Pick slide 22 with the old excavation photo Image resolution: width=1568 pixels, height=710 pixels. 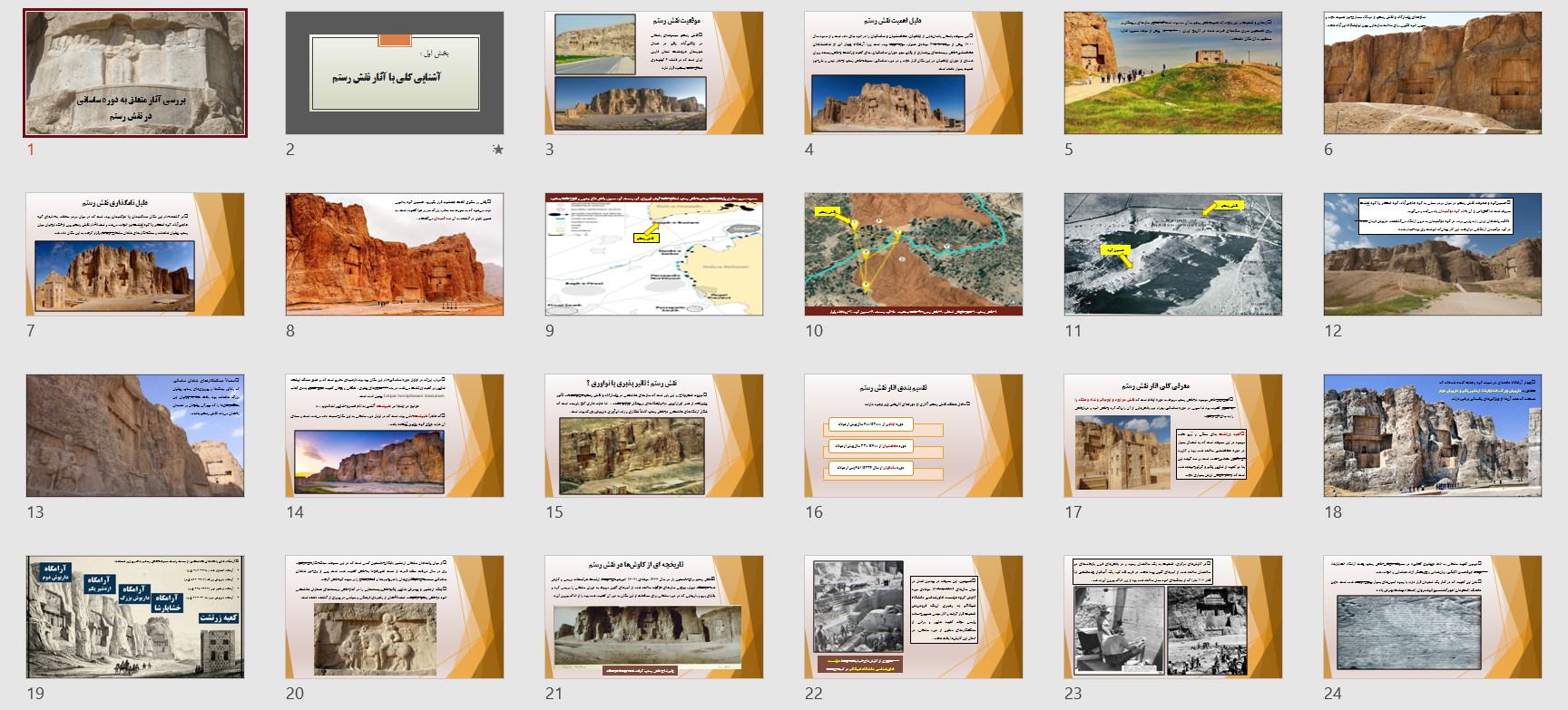pyautogui.click(x=913, y=617)
